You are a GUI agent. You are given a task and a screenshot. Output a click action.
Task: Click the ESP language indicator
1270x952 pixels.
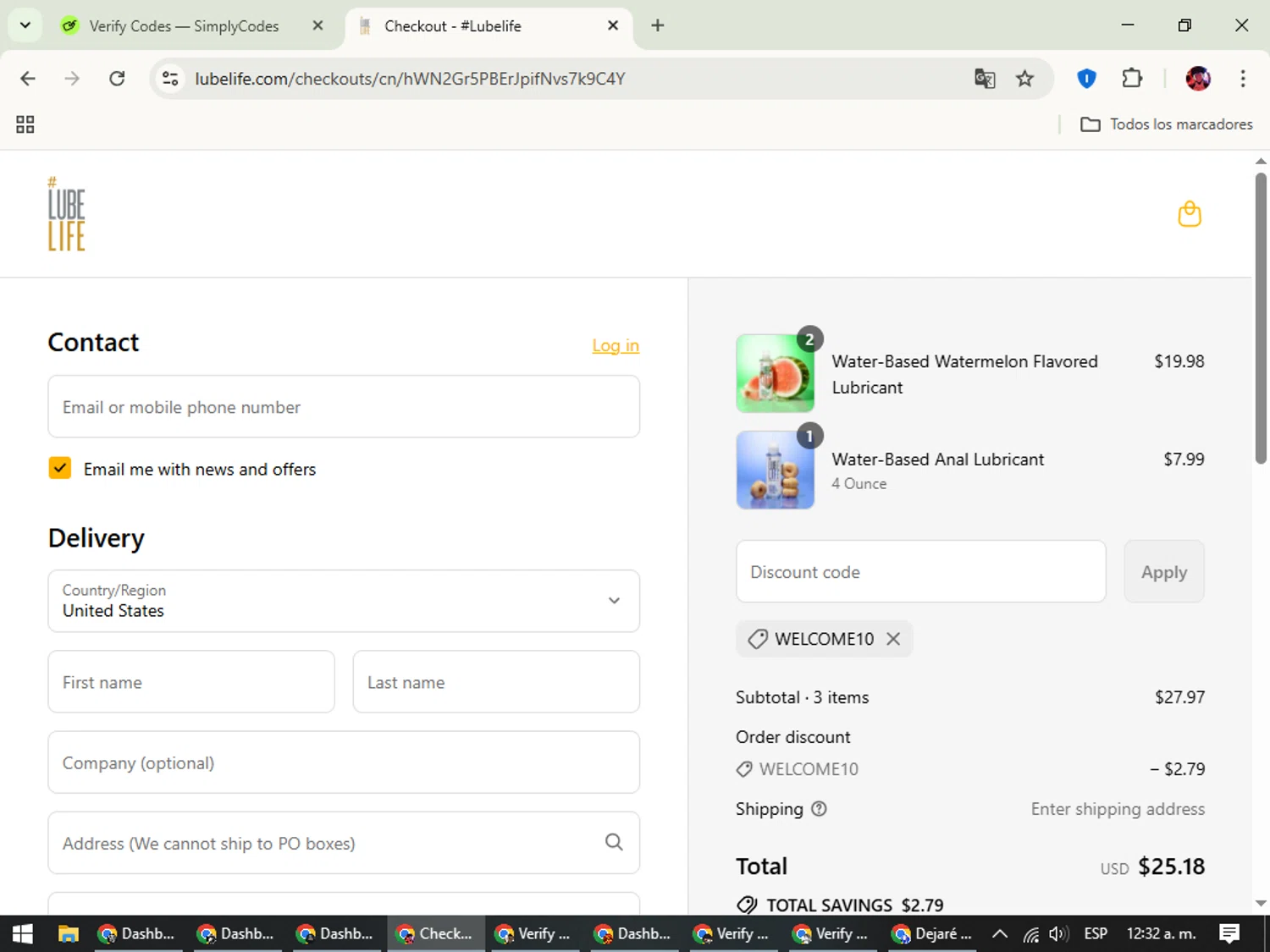(1096, 933)
